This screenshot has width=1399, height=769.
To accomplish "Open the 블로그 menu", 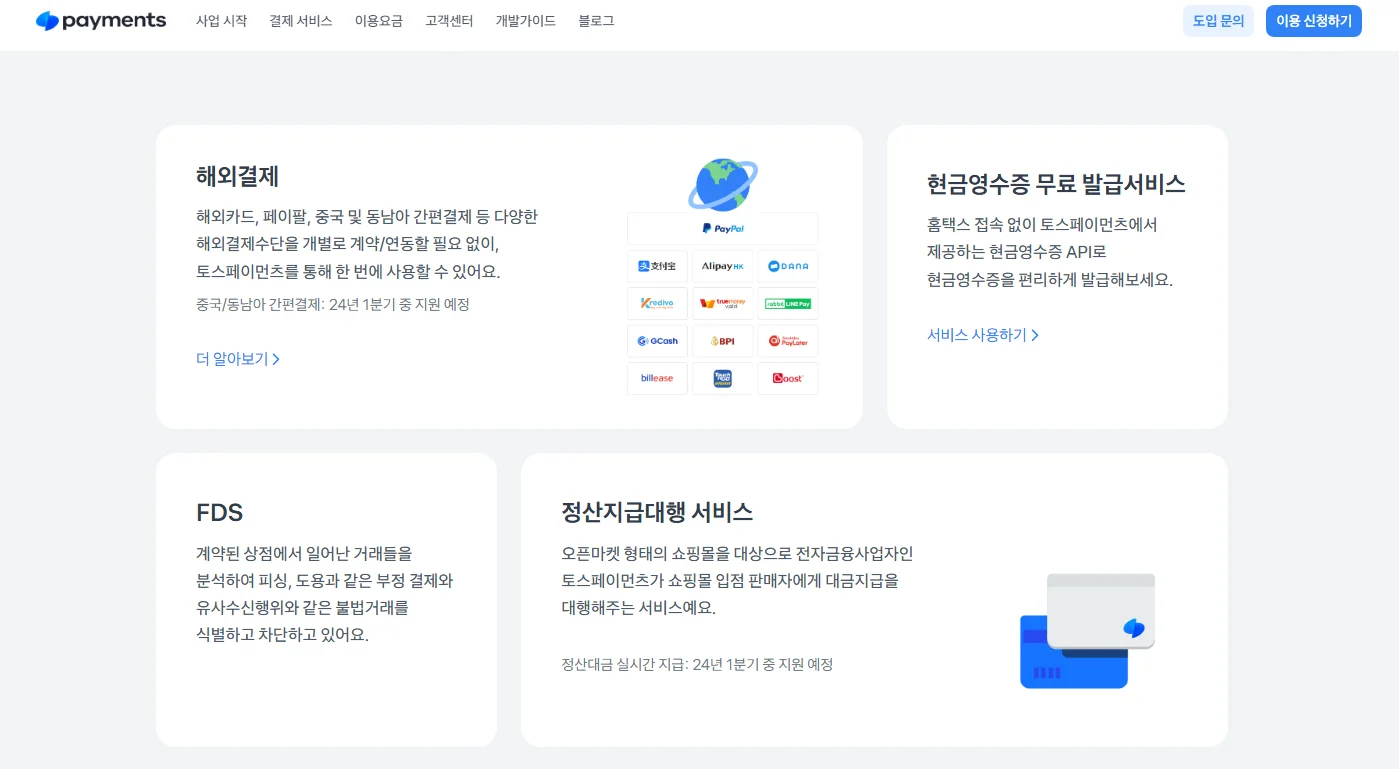I will [x=595, y=21].
